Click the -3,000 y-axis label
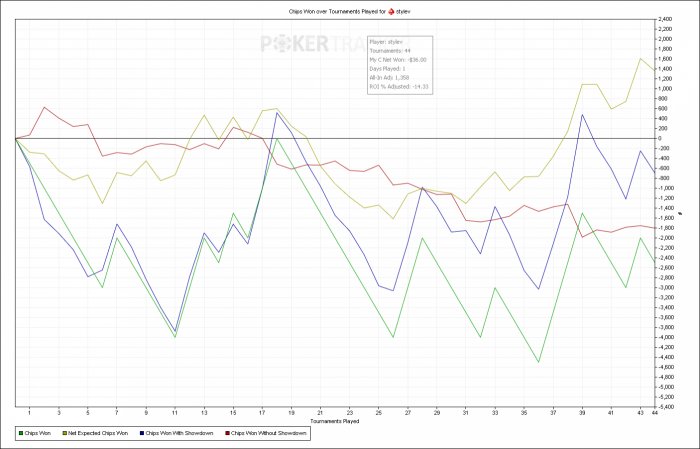Viewport: 700px width, 449px height. [x=666, y=288]
